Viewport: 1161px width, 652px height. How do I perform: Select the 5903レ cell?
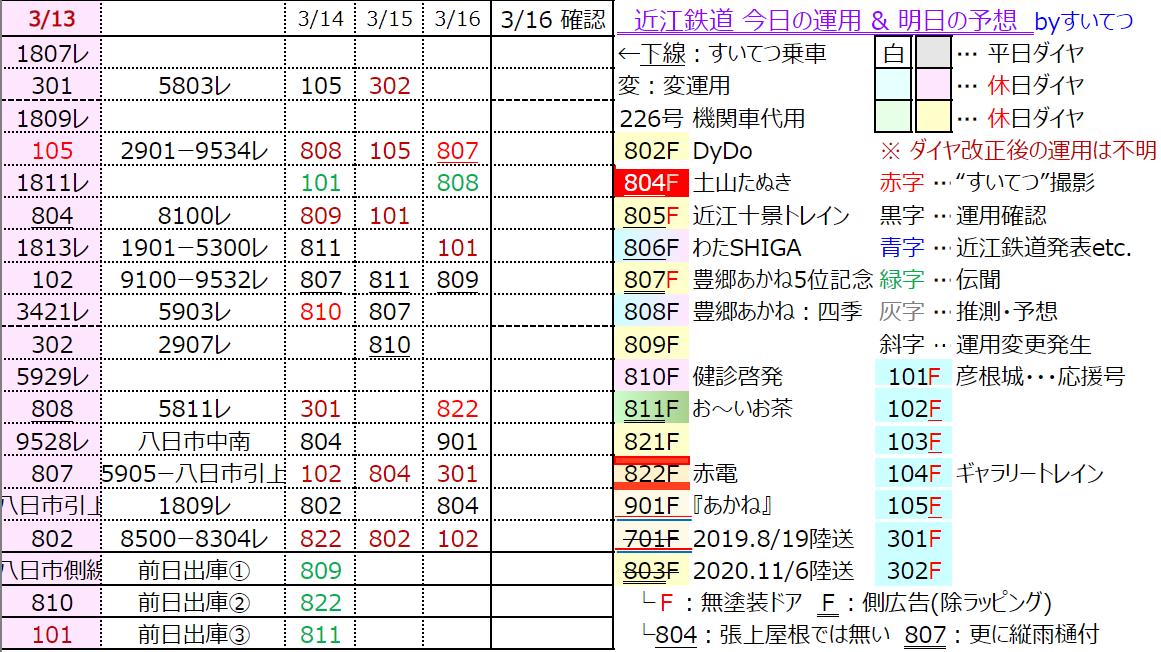(x=193, y=312)
